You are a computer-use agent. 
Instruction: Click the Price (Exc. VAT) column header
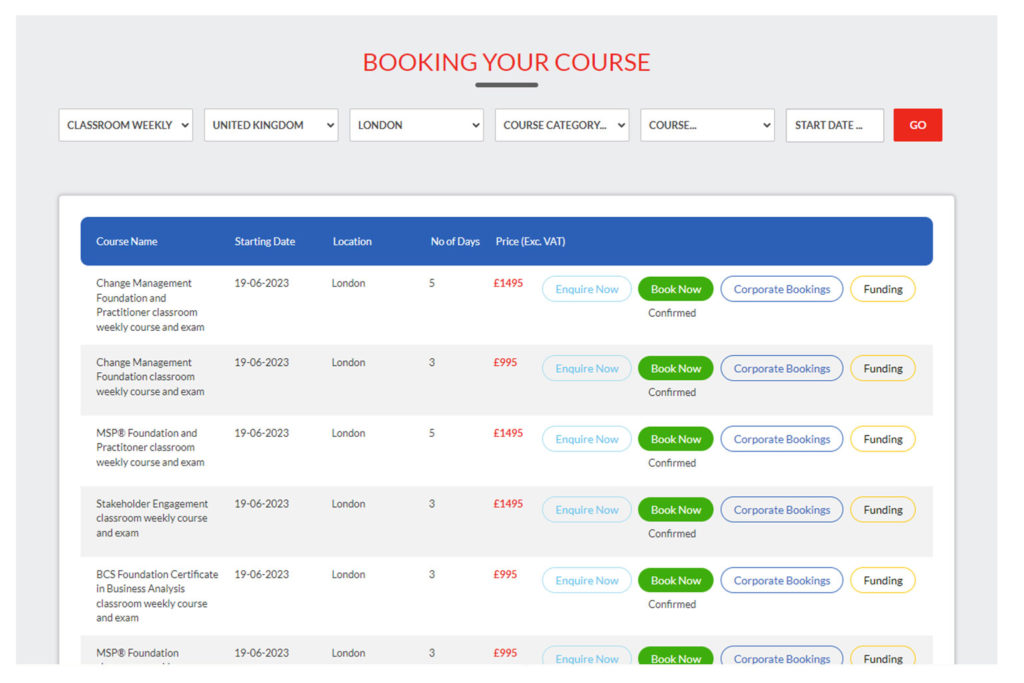coord(530,241)
